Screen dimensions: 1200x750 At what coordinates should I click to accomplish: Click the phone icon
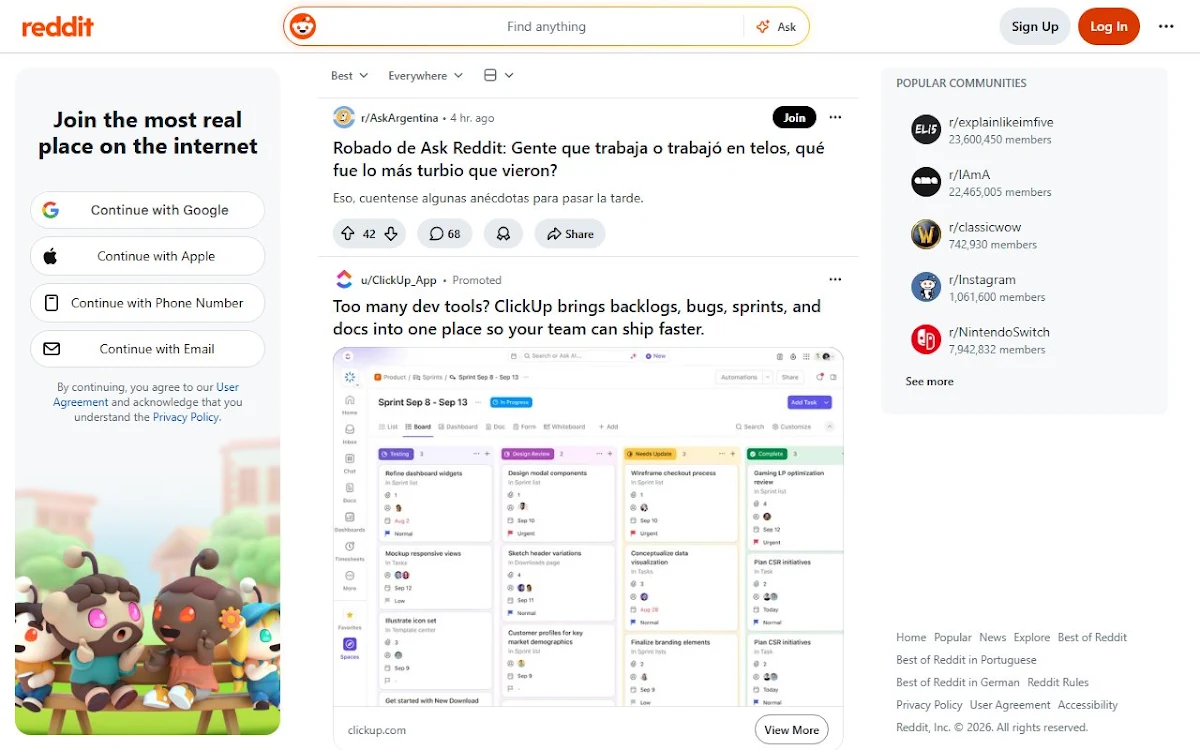[x=52, y=303]
